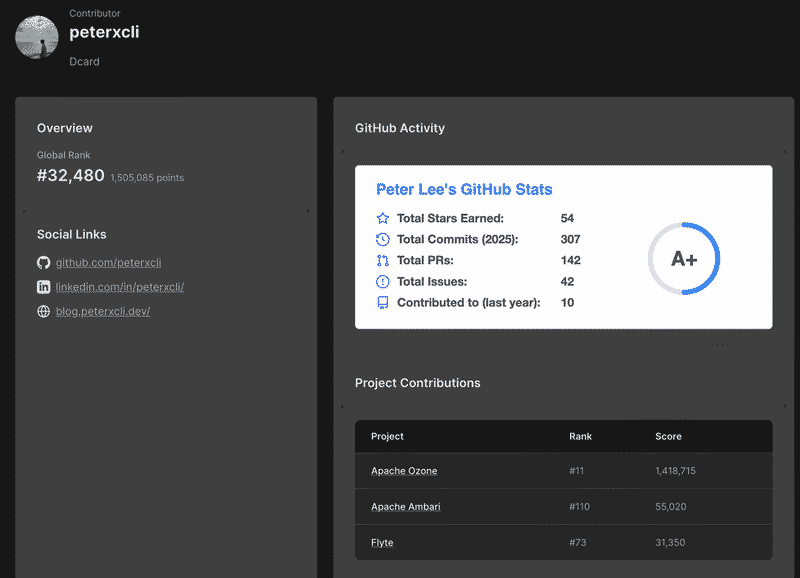Open linkedin.com/in/peterxcli/ link
This screenshot has height=578, width=800.
(x=119, y=287)
